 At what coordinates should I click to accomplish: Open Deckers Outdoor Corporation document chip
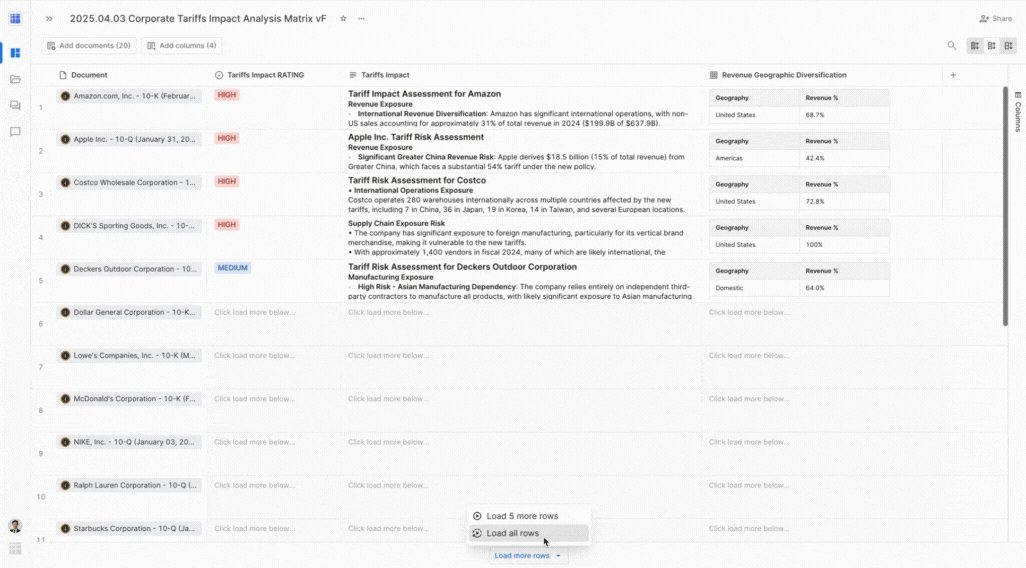click(x=129, y=269)
